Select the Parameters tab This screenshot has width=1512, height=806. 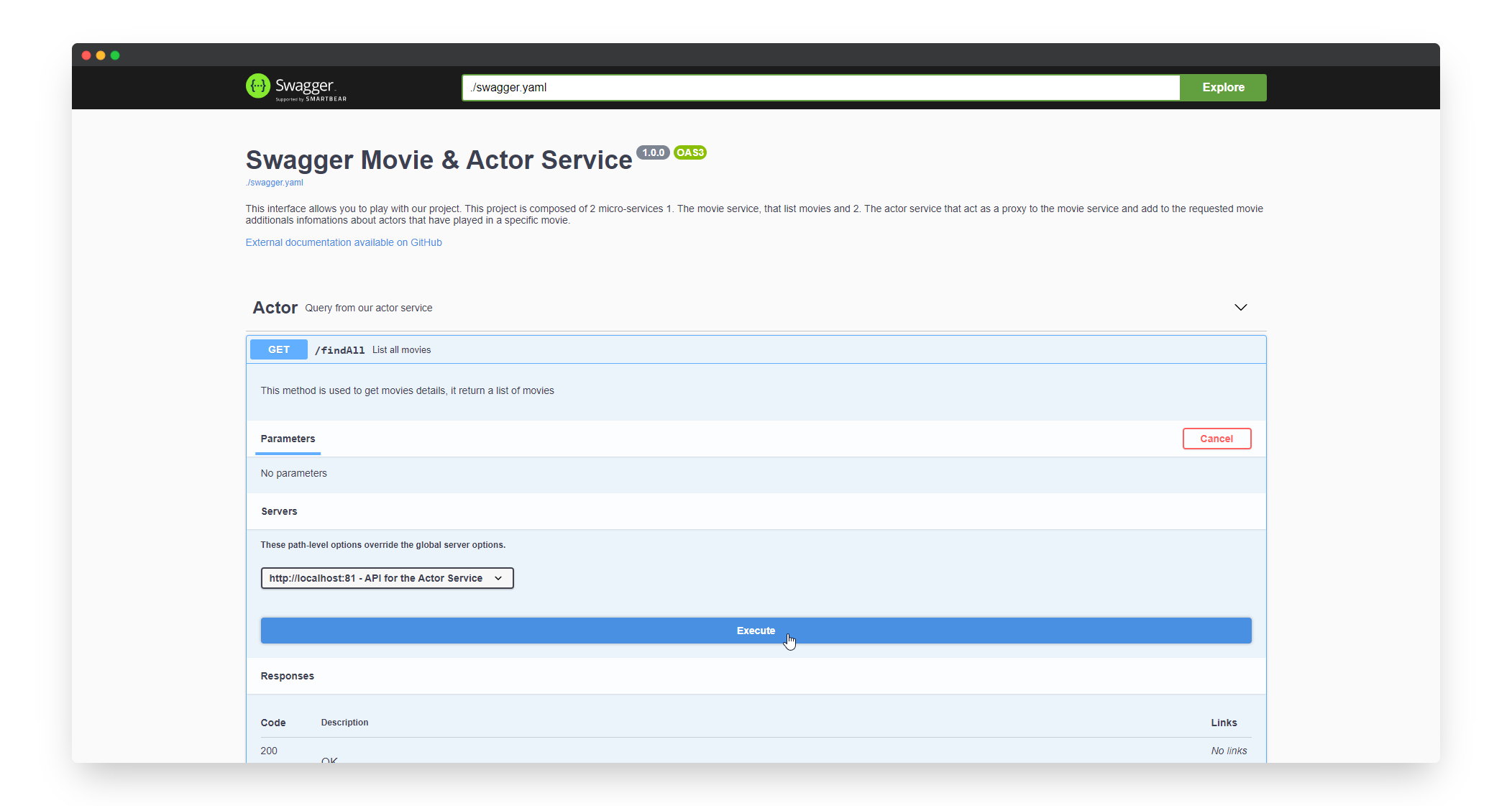[x=288, y=439]
